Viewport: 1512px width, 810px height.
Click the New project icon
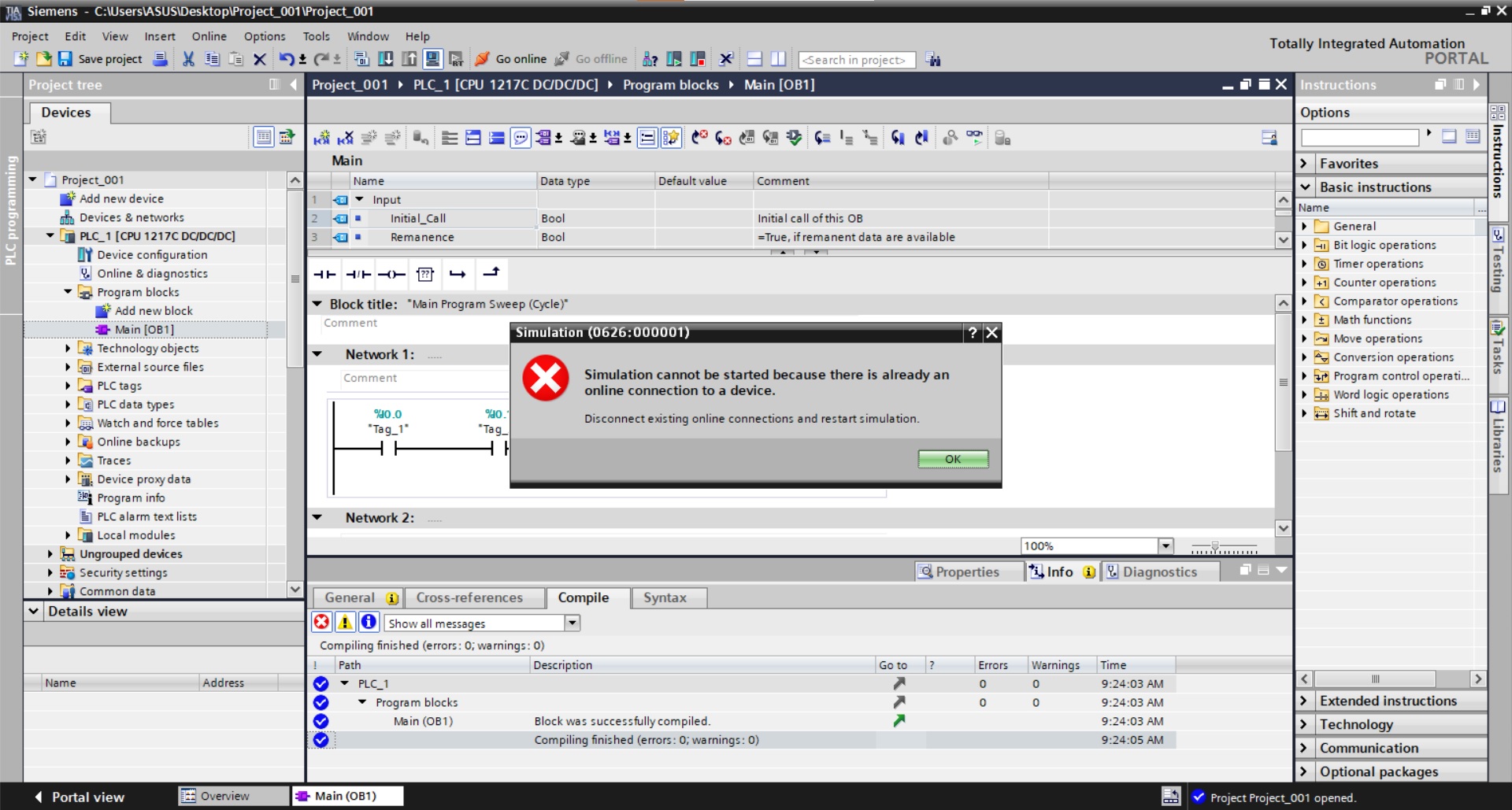click(21, 59)
